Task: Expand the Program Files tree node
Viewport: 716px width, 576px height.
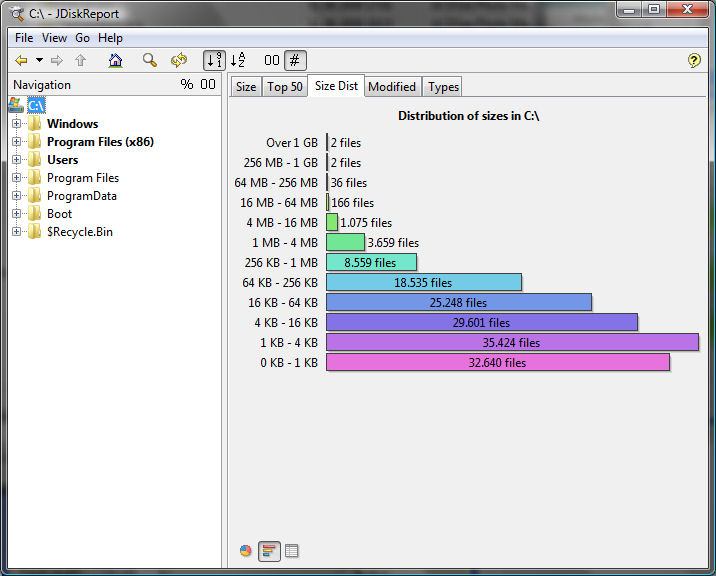Action: tap(16, 178)
